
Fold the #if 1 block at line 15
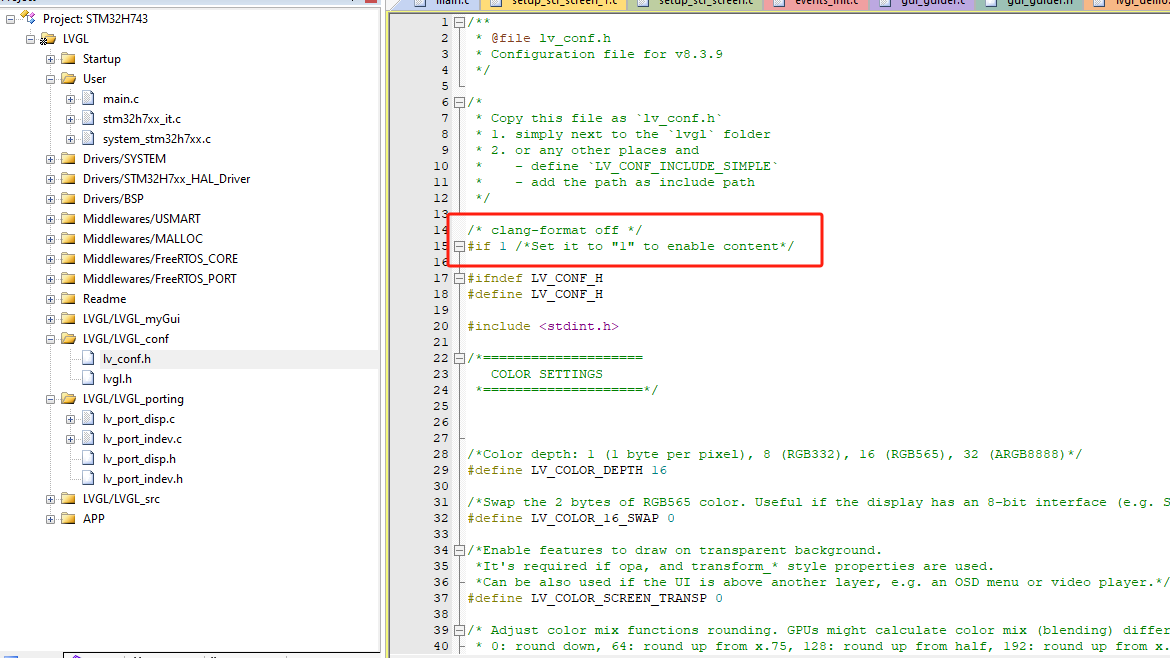tap(460, 246)
